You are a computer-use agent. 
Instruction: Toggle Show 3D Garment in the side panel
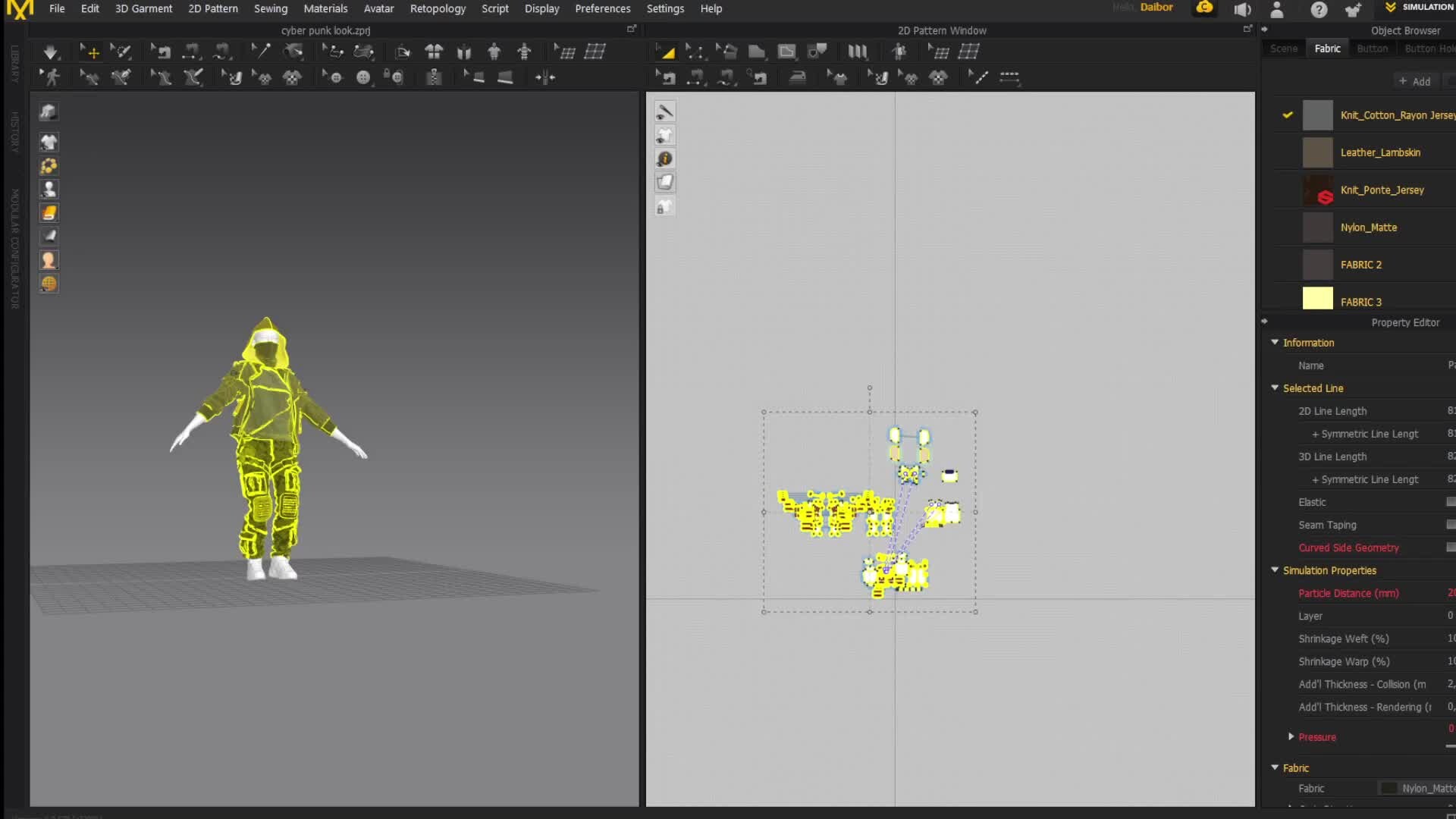(49, 142)
